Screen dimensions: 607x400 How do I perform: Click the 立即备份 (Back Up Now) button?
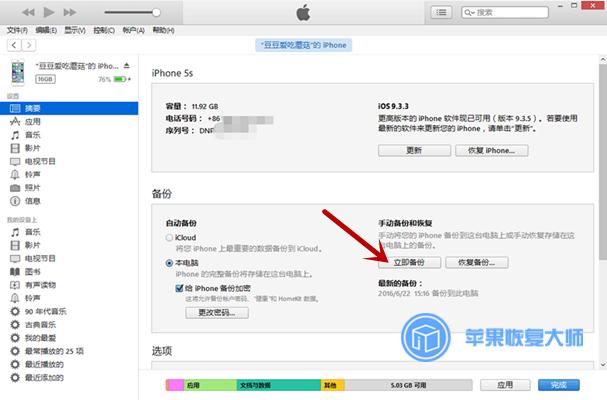(409, 262)
